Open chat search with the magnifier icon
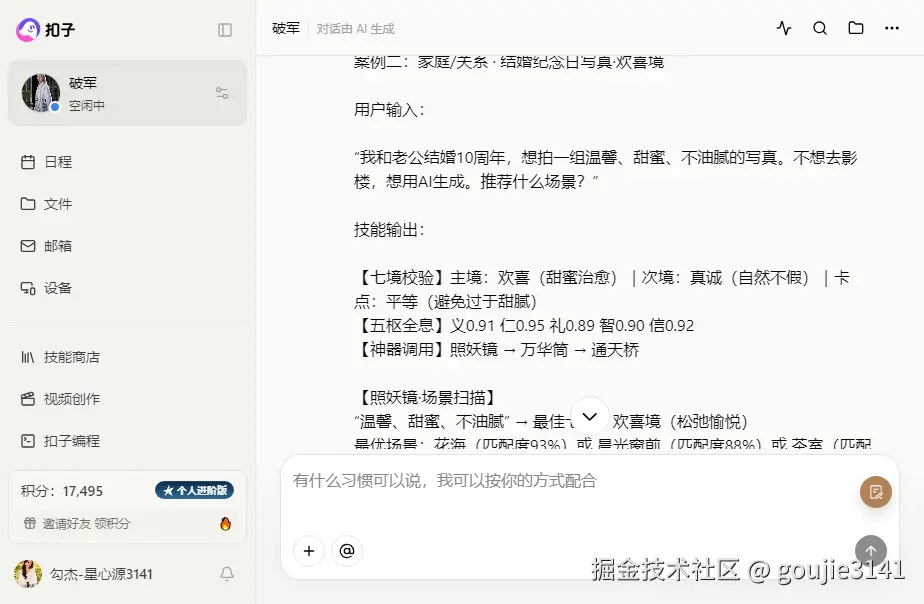Screen dimensions: 924x604 coord(820,29)
